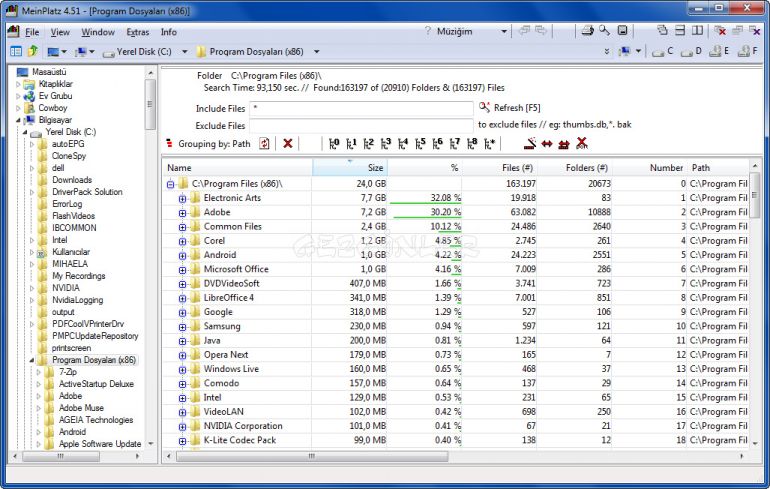Click the folder tree vertical scrollbar thumb
770x489 pixels.
tap(150, 104)
